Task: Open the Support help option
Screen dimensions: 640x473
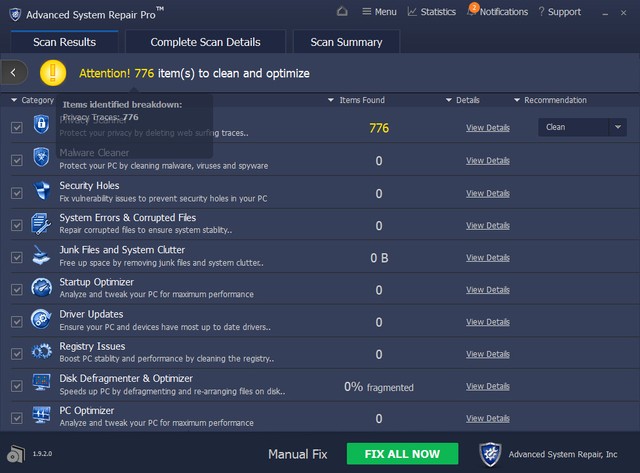Action: [x=559, y=12]
